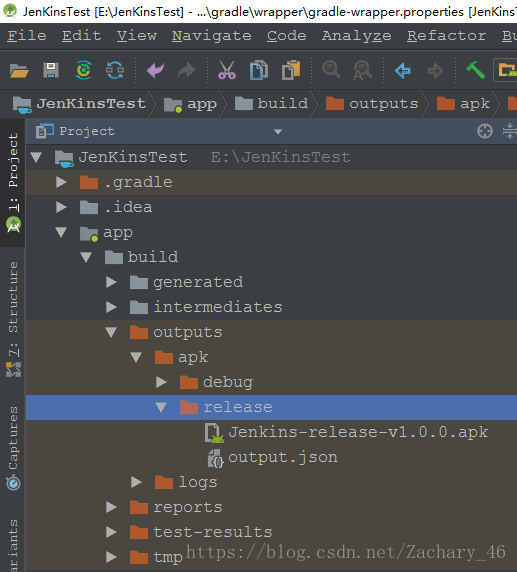Click the Copy documents icon
This screenshot has width=517, height=572.
259,70
